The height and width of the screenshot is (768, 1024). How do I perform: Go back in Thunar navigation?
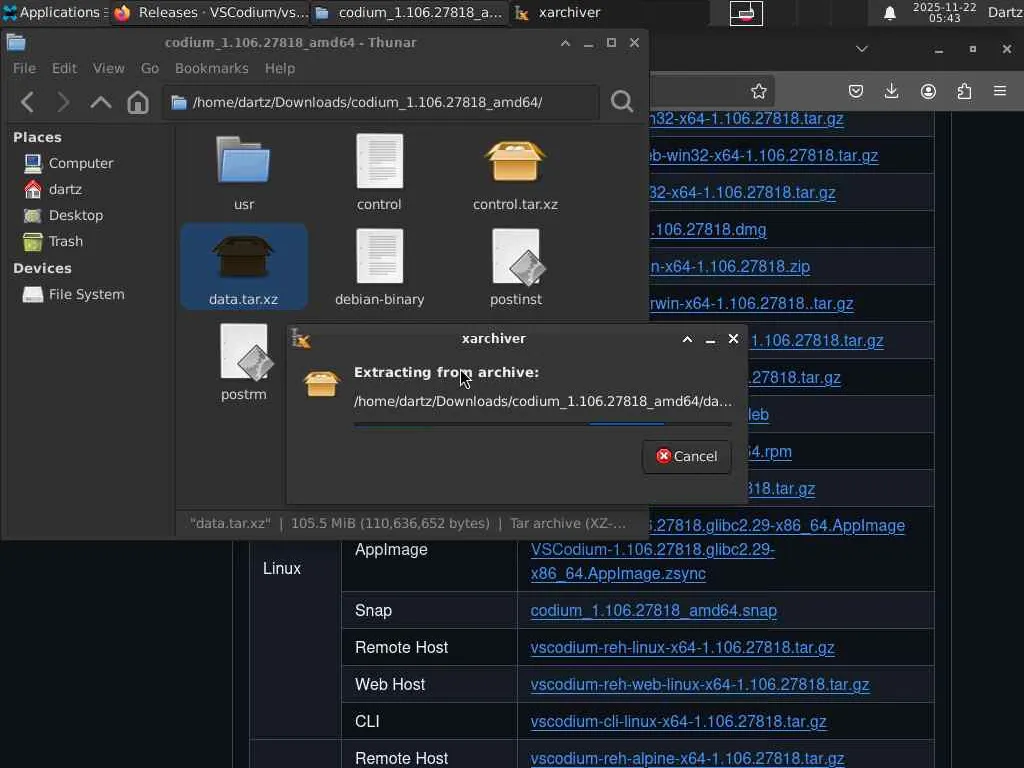coord(27,103)
